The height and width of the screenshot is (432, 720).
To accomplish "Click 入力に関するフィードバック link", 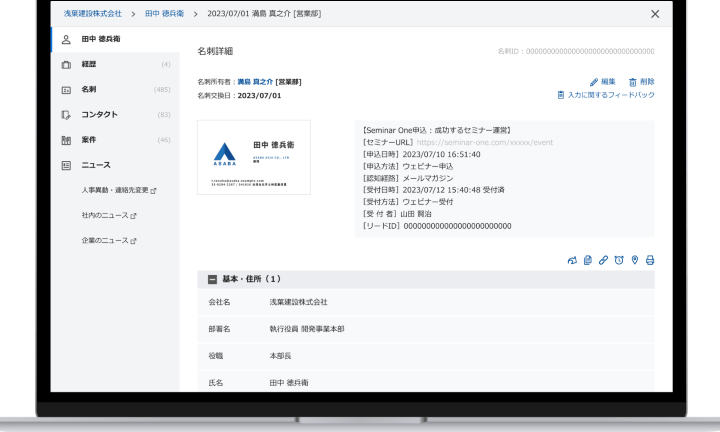I will click(x=606, y=95).
